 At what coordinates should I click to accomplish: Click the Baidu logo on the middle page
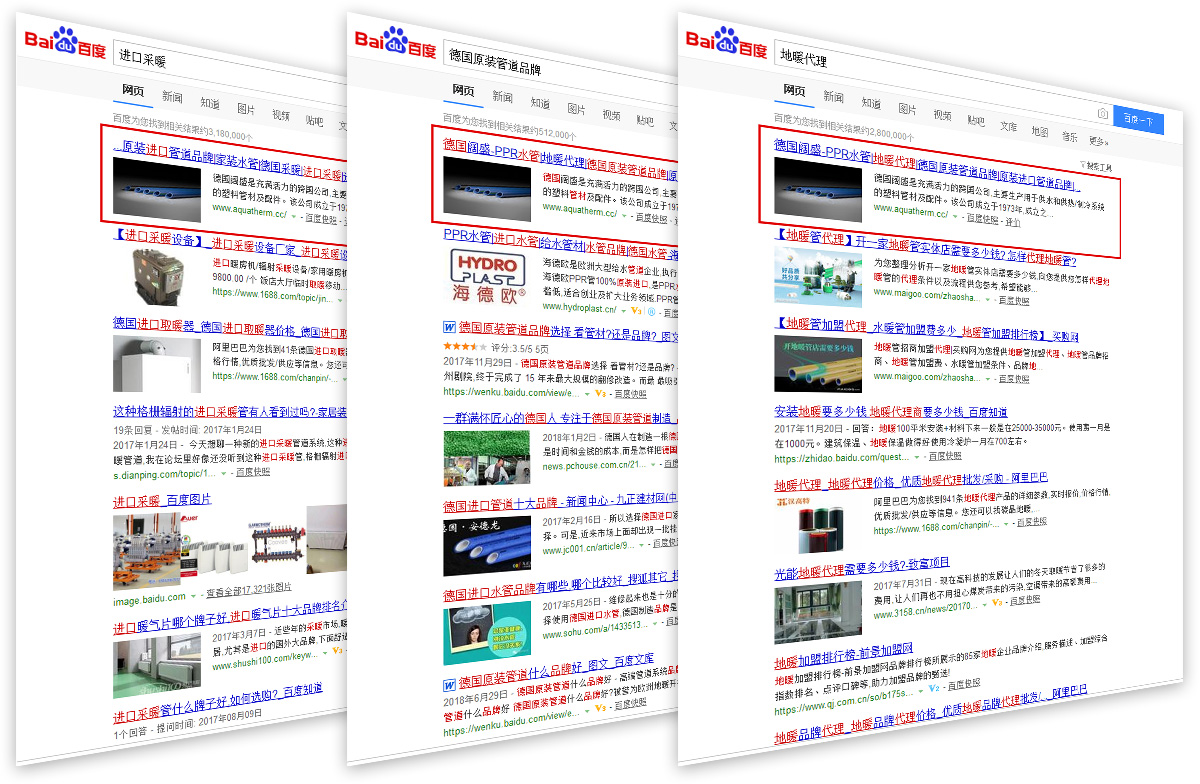395,44
